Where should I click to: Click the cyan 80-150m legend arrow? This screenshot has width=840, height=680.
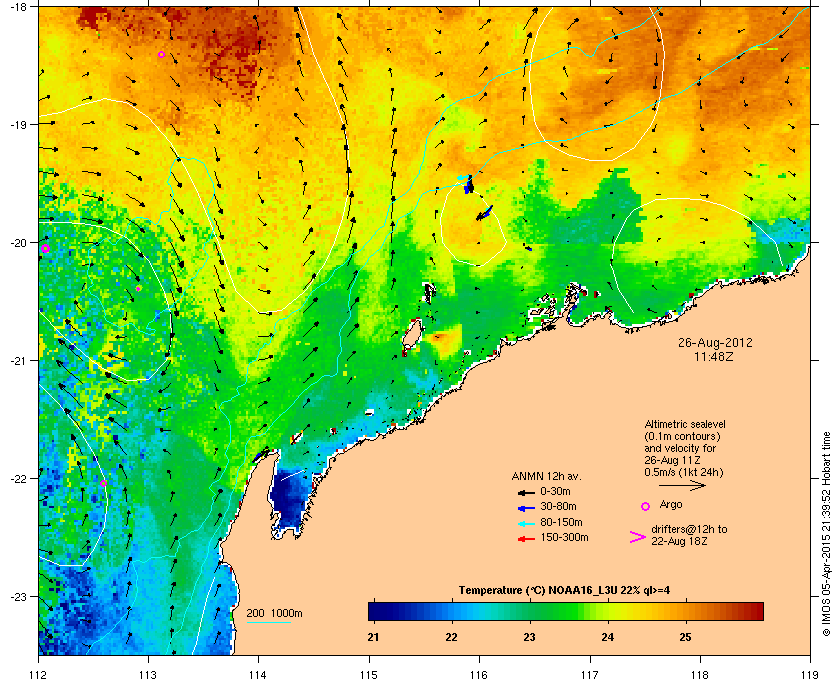(x=526, y=524)
